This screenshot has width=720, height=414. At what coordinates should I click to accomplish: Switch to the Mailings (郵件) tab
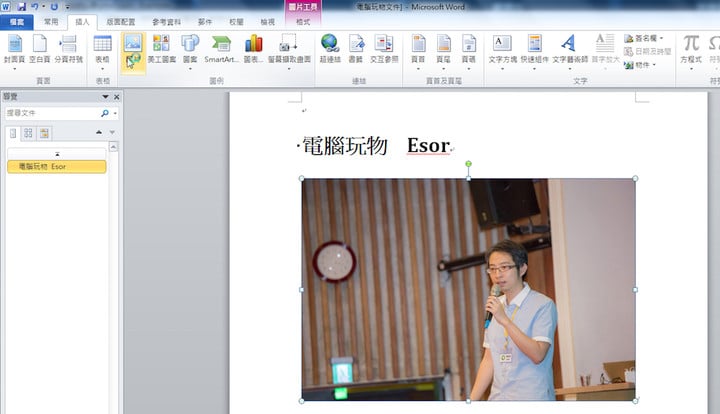pyautogui.click(x=205, y=22)
